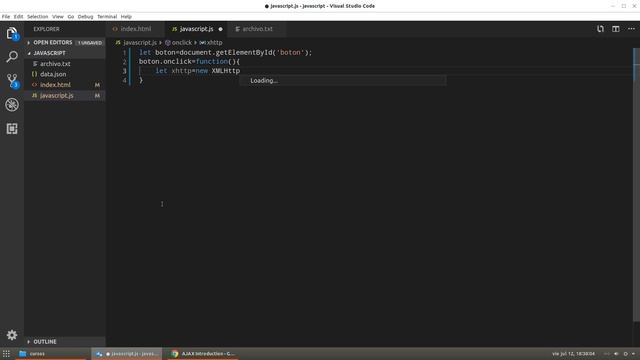The width and height of the screenshot is (640, 360).
Task: Switch to the index.html tab
Action: coord(135,29)
